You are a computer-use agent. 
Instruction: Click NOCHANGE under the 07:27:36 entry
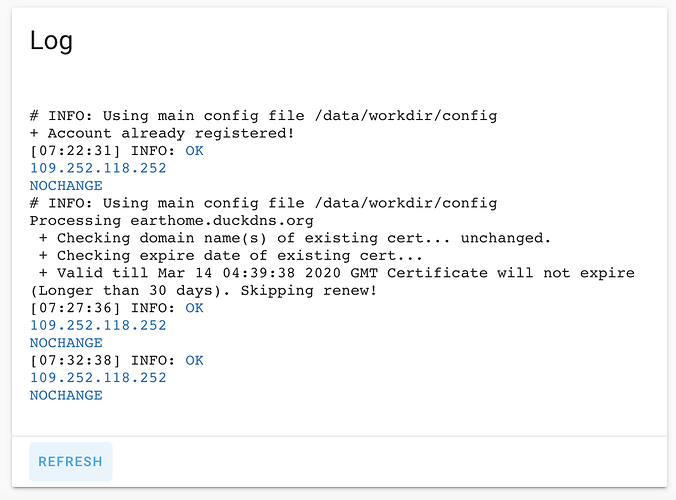coord(66,343)
